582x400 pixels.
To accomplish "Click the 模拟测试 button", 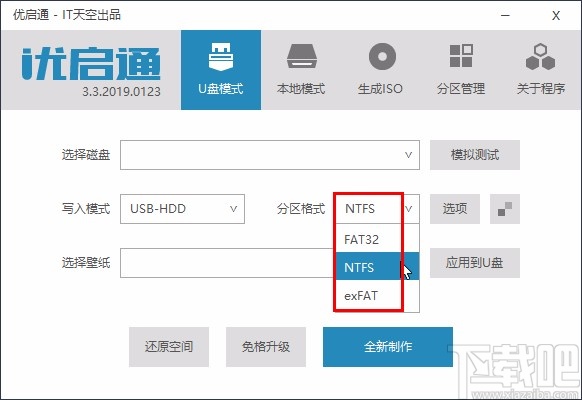I will click(x=475, y=155).
